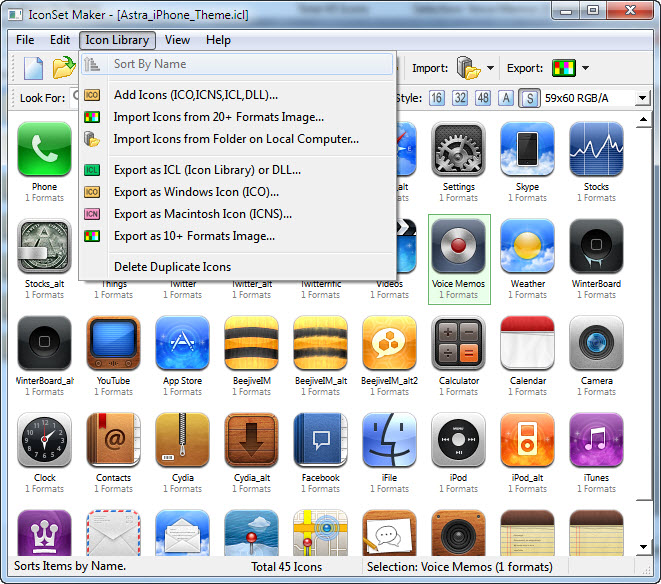Screen dimensions: 661x584
Task: Select the WinterBoard_alt thumbnail
Action: pos(44,342)
